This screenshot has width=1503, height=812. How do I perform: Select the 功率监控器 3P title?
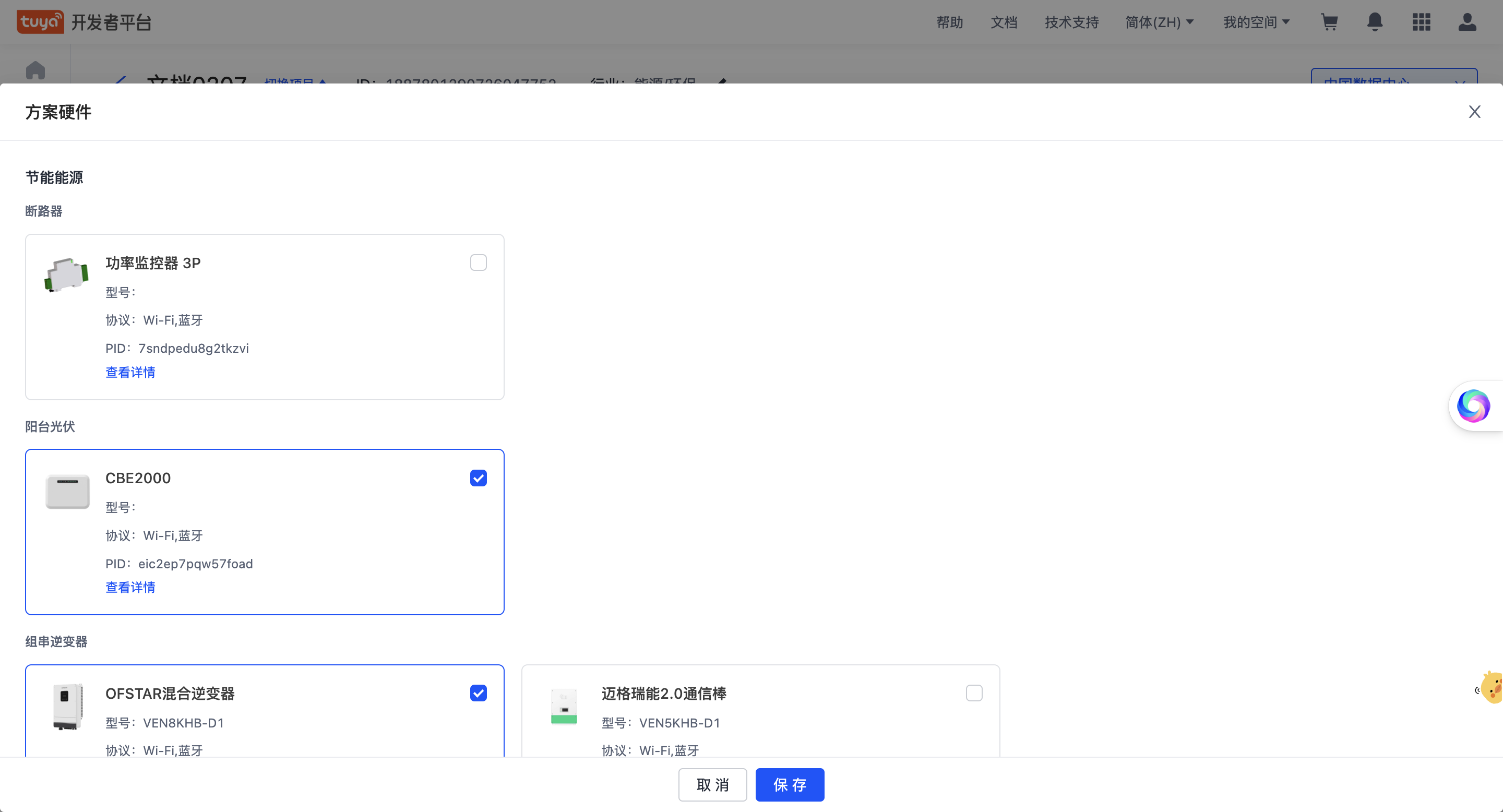(153, 263)
